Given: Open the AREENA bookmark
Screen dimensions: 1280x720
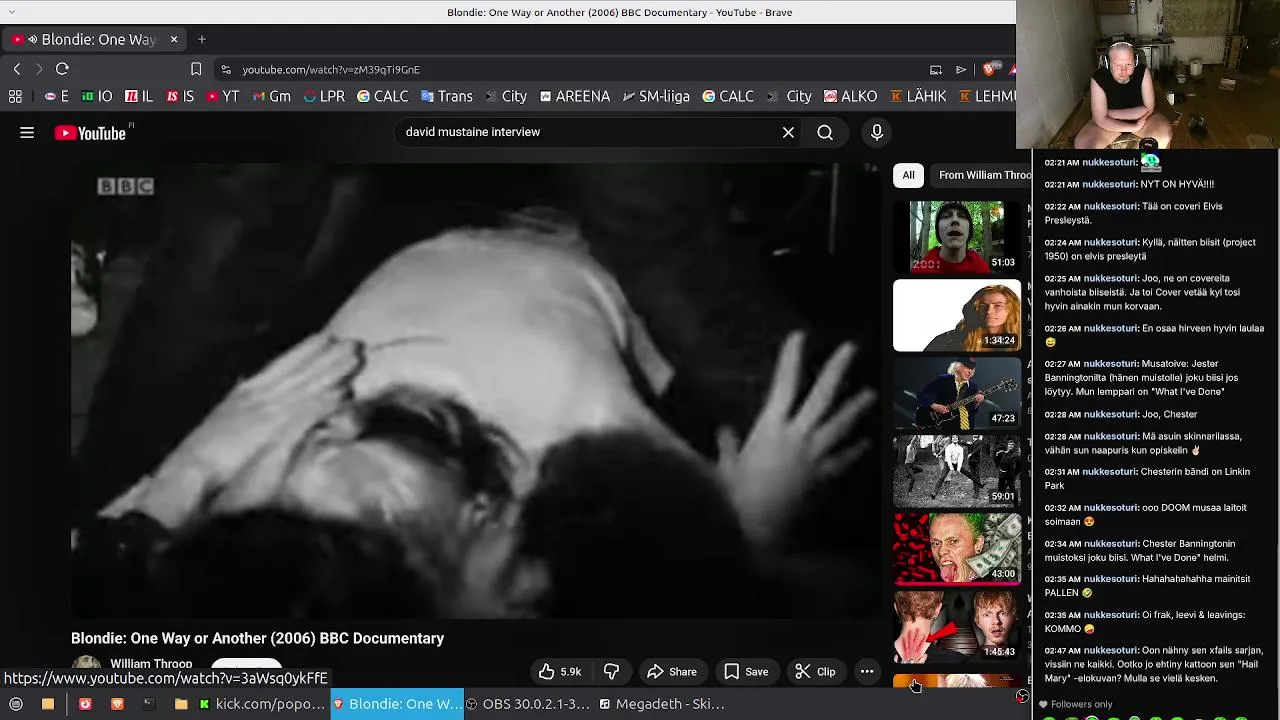Looking at the screenshot, I should click(575, 96).
